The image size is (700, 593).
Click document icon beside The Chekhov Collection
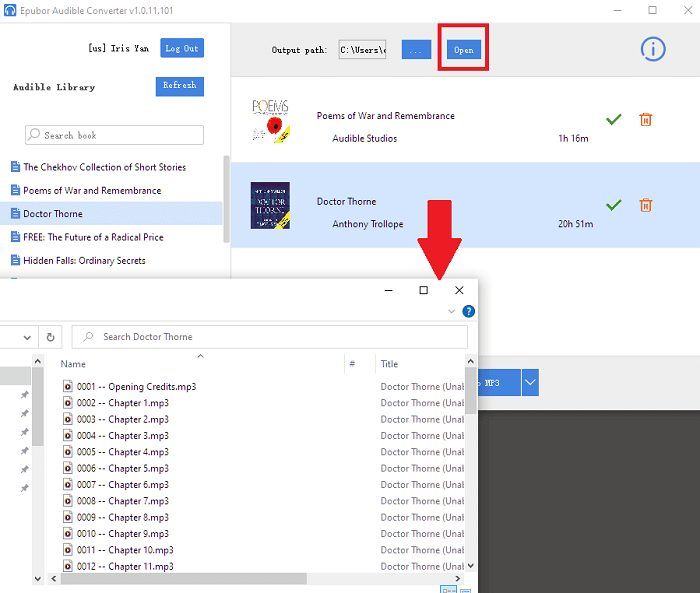15,167
